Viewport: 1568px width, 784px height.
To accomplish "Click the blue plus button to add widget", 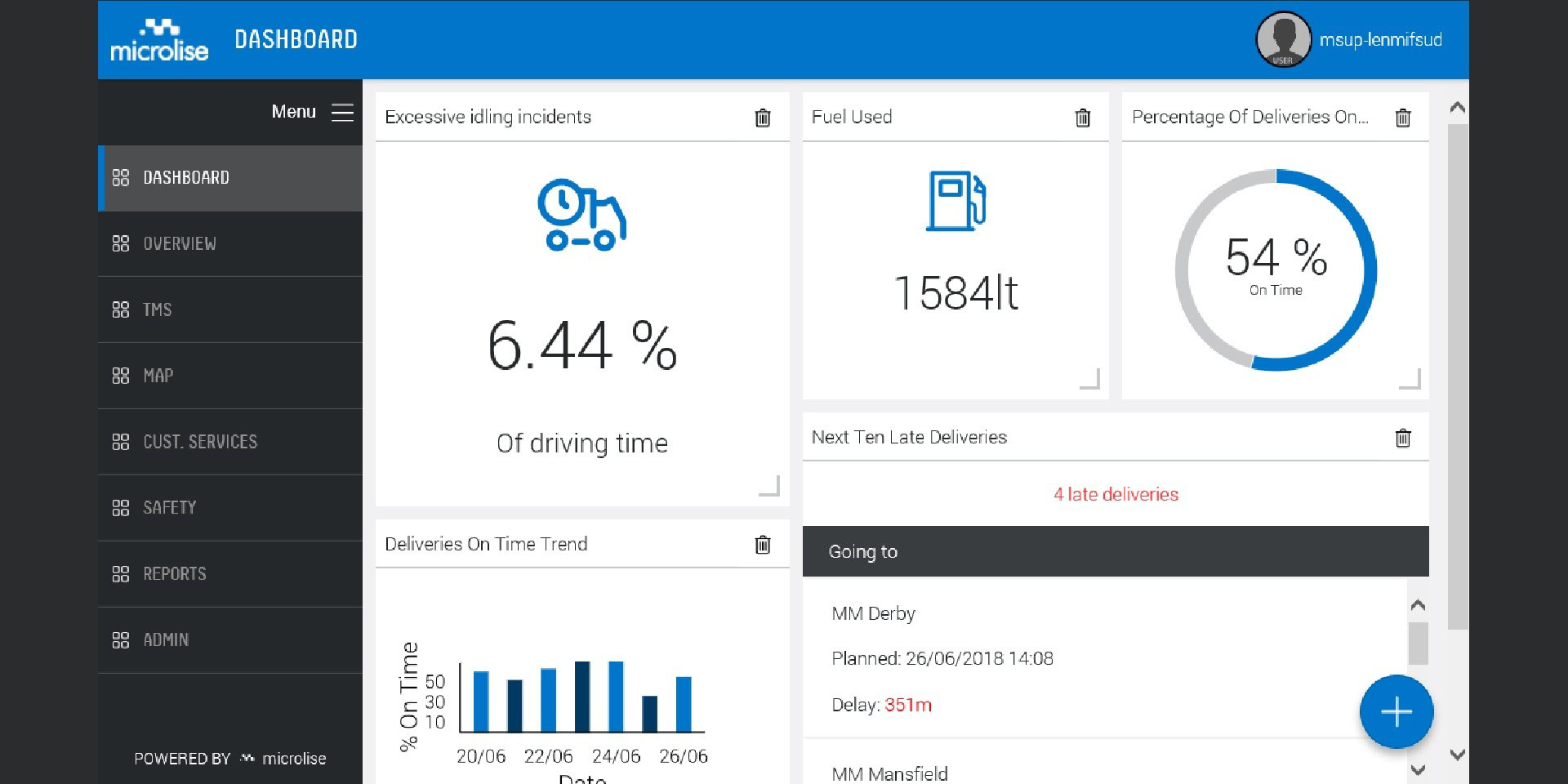I will click(x=1396, y=711).
